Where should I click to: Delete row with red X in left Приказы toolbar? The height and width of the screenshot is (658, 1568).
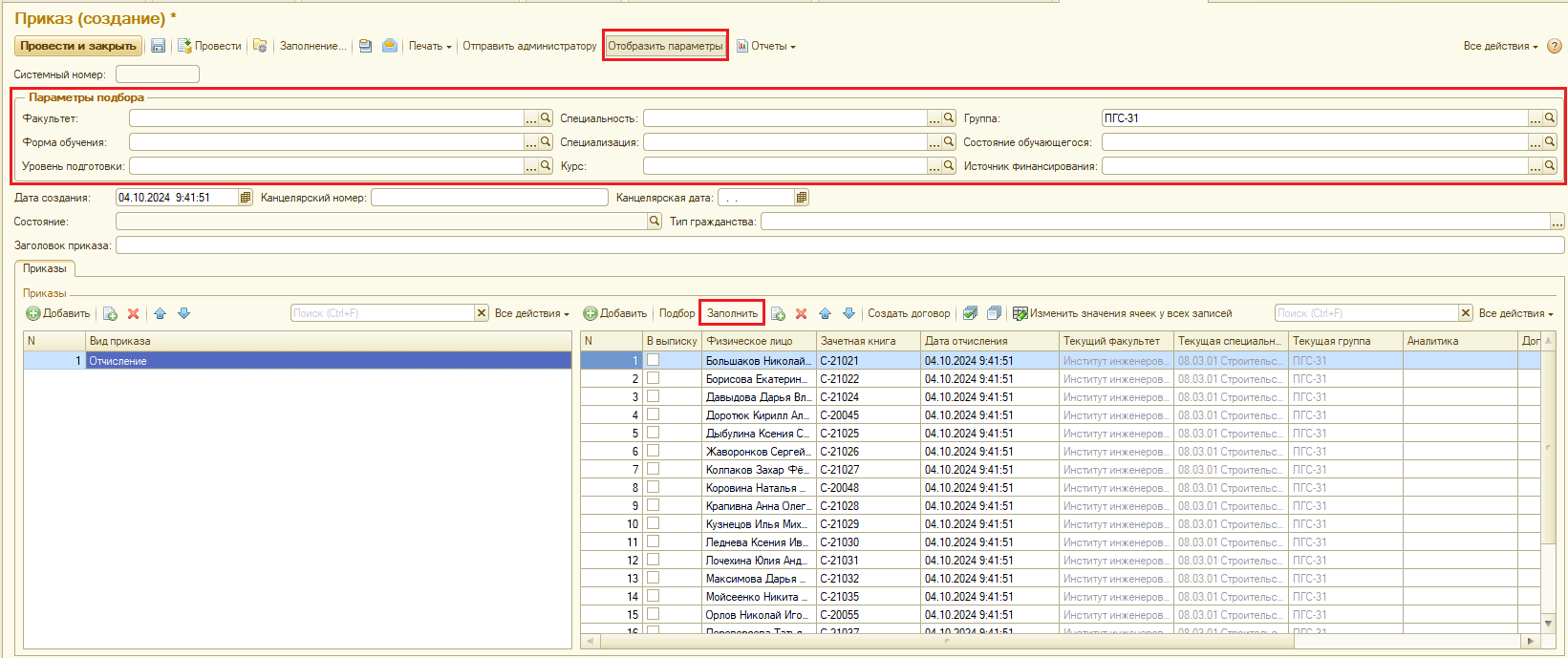tap(134, 313)
